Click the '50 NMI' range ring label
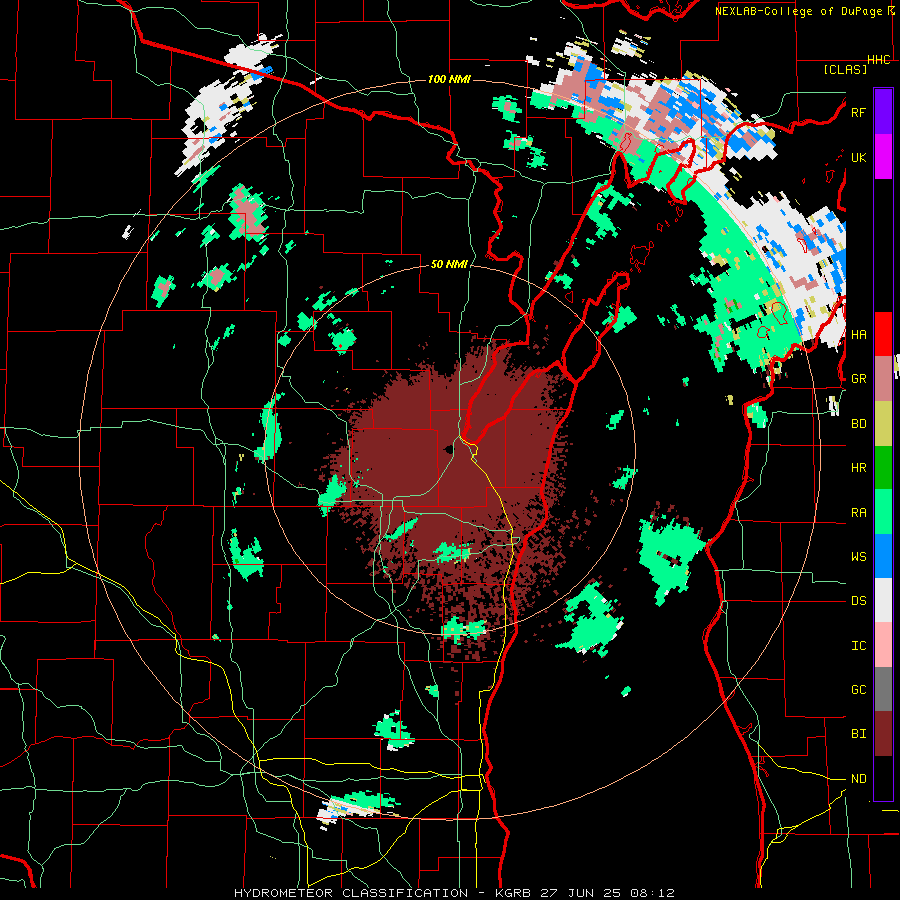The height and width of the screenshot is (900, 900). 449,264
